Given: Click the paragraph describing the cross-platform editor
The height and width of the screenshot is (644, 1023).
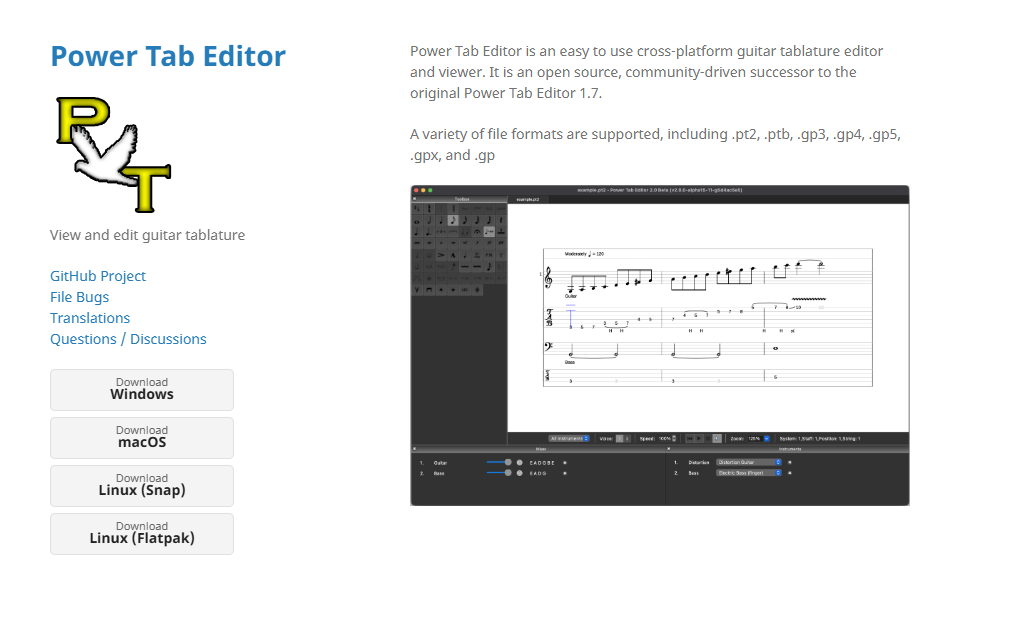Looking at the screenshot, I should click(647, 72).
